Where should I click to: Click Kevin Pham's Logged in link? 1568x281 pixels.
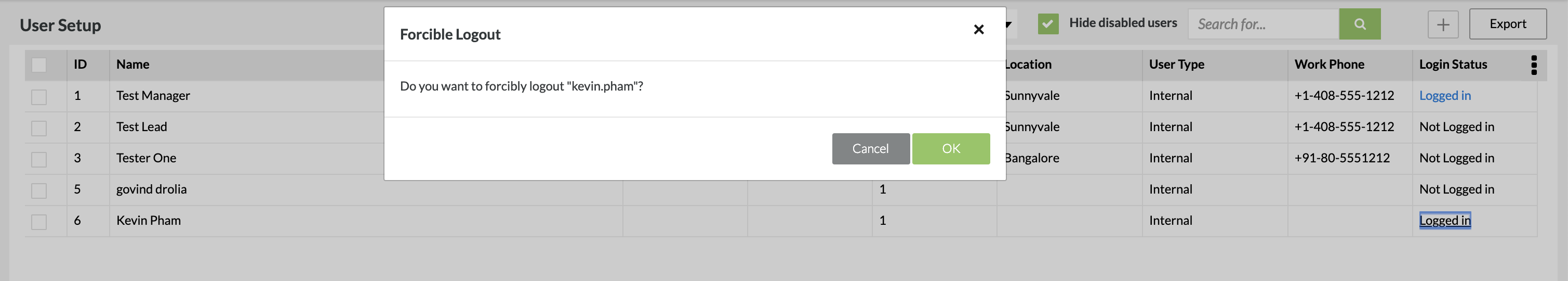tap(1444, 221)
